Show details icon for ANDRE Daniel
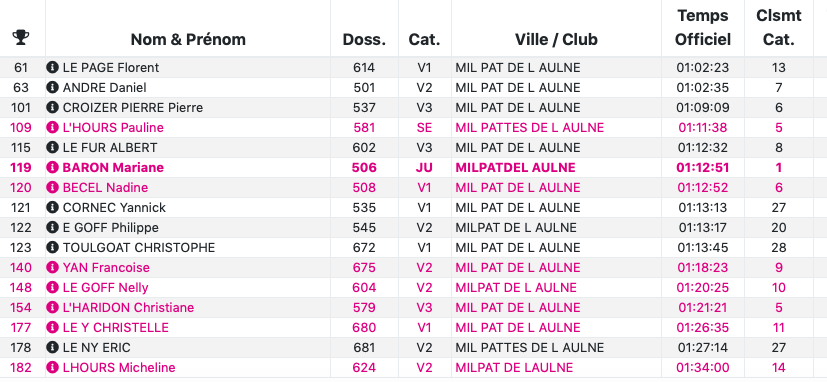827x382 pixels. (x=52, y=88)
